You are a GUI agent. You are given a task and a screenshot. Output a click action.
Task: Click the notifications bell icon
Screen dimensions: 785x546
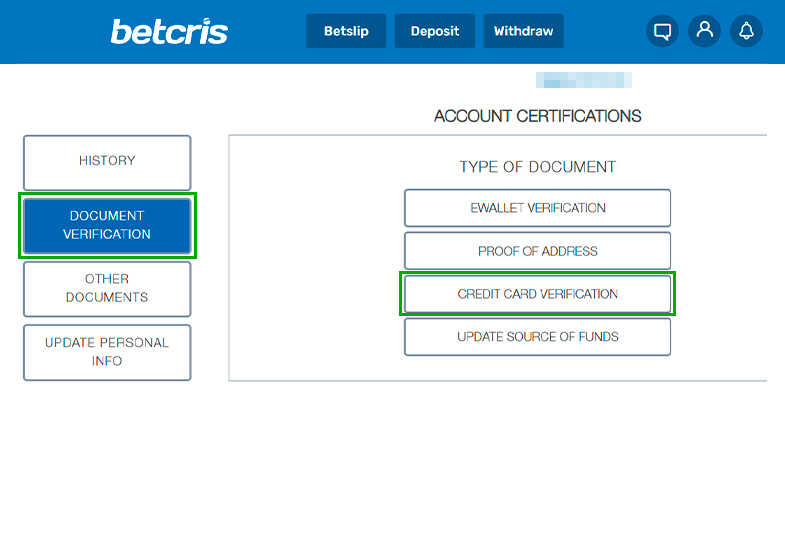pos(746,31)
